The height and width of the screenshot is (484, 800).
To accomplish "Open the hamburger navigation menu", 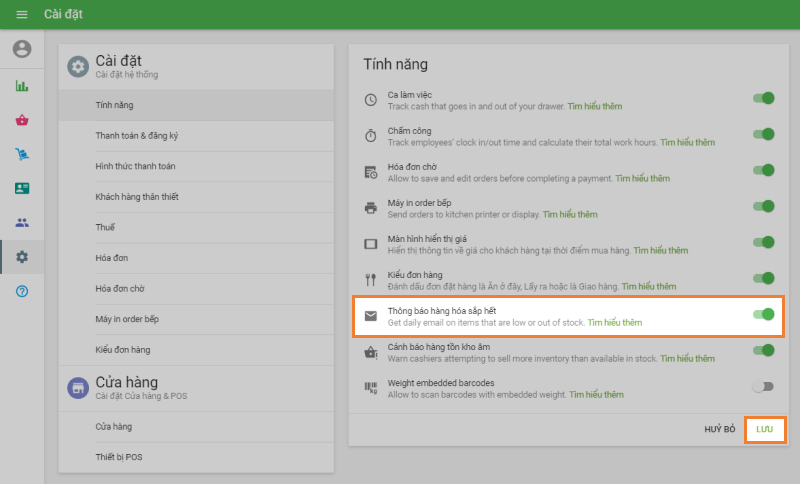I will point(22,14).
